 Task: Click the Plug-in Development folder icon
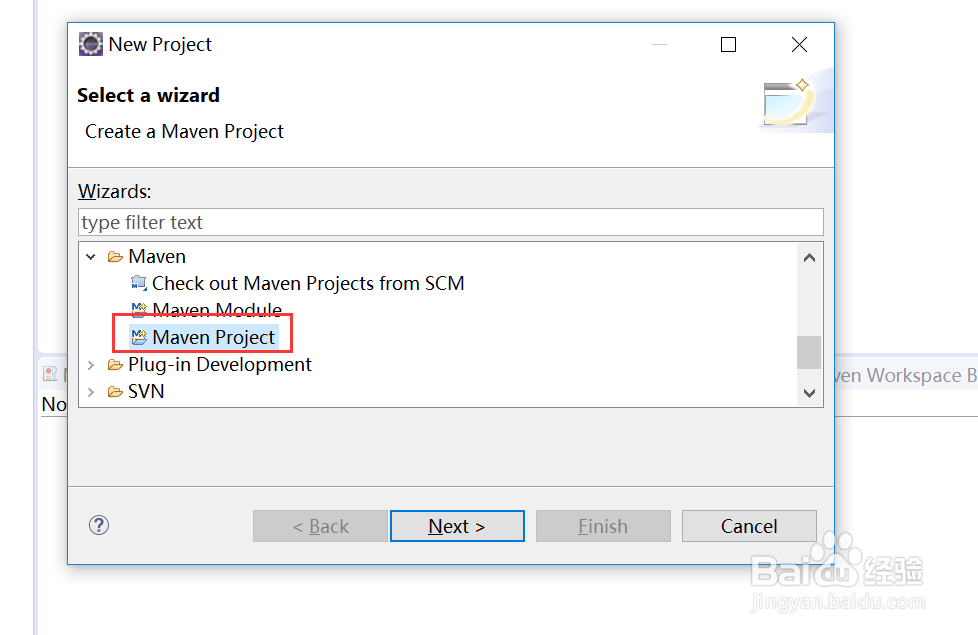(115, 365)
